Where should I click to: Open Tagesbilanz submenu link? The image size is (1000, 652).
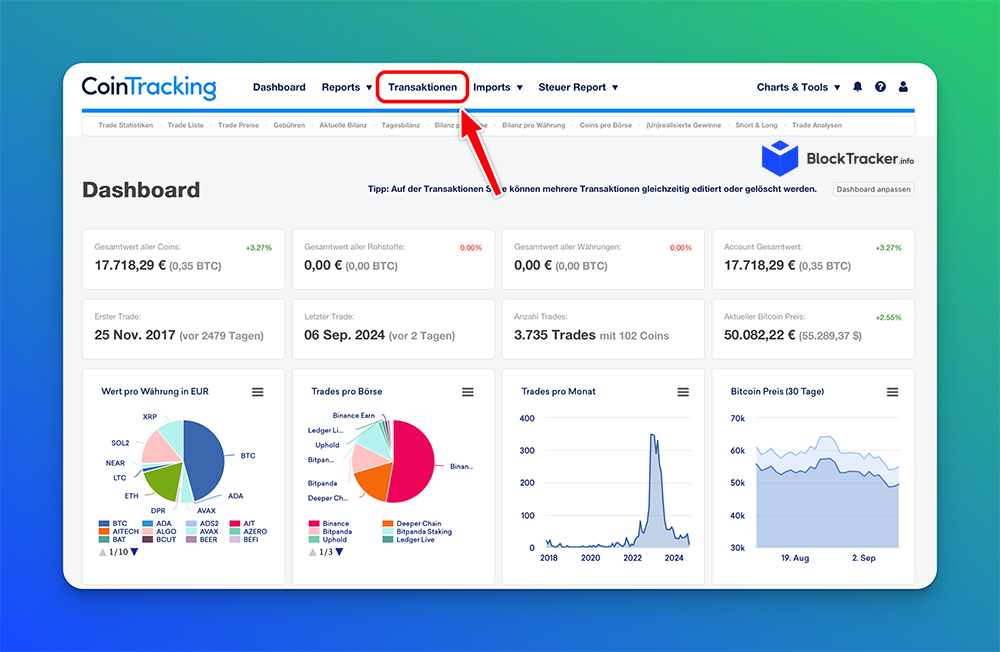401,125
